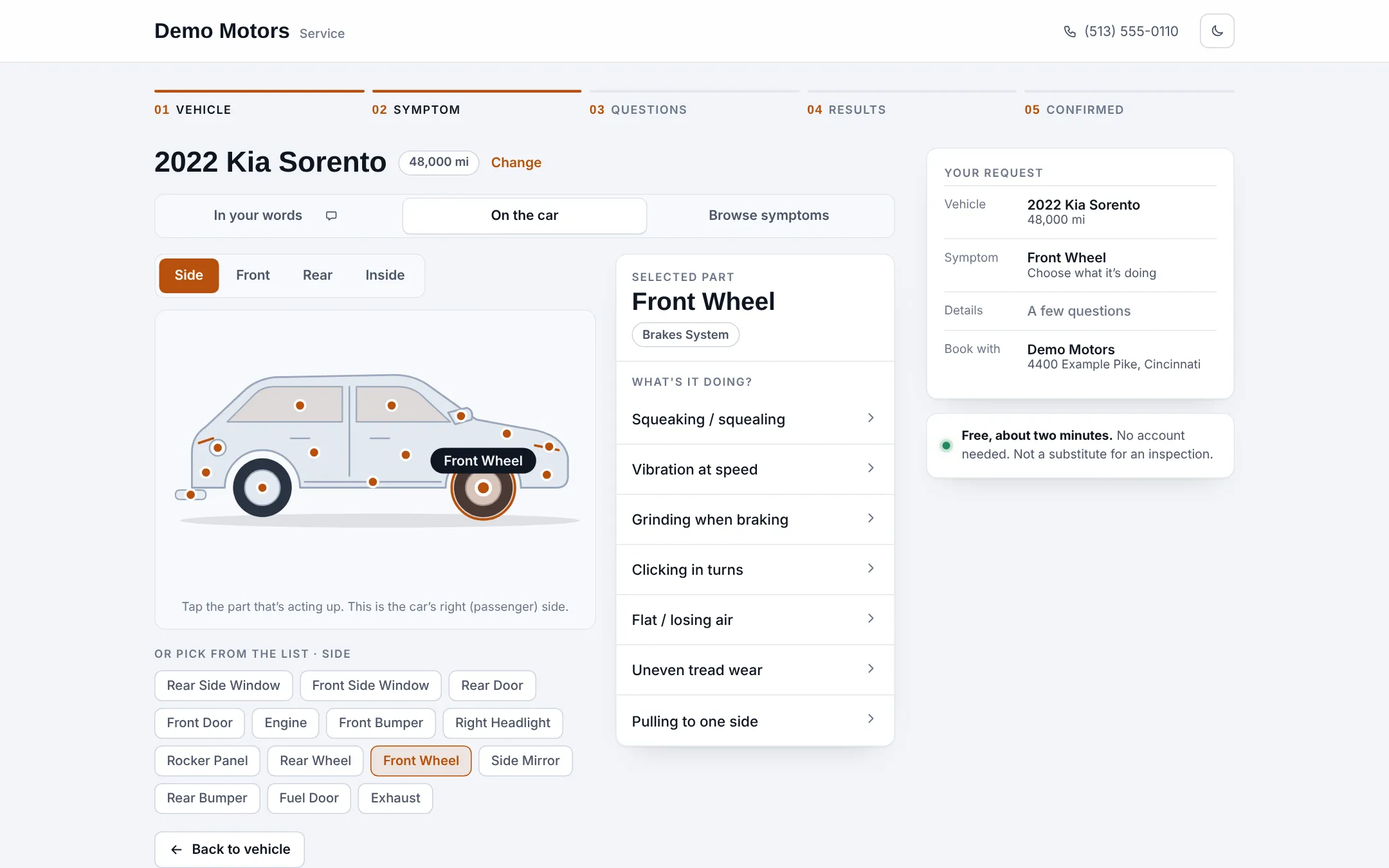Open Vibration at speed symptom row
This screenshot has height=868, width=1389.
pos(755,469)
